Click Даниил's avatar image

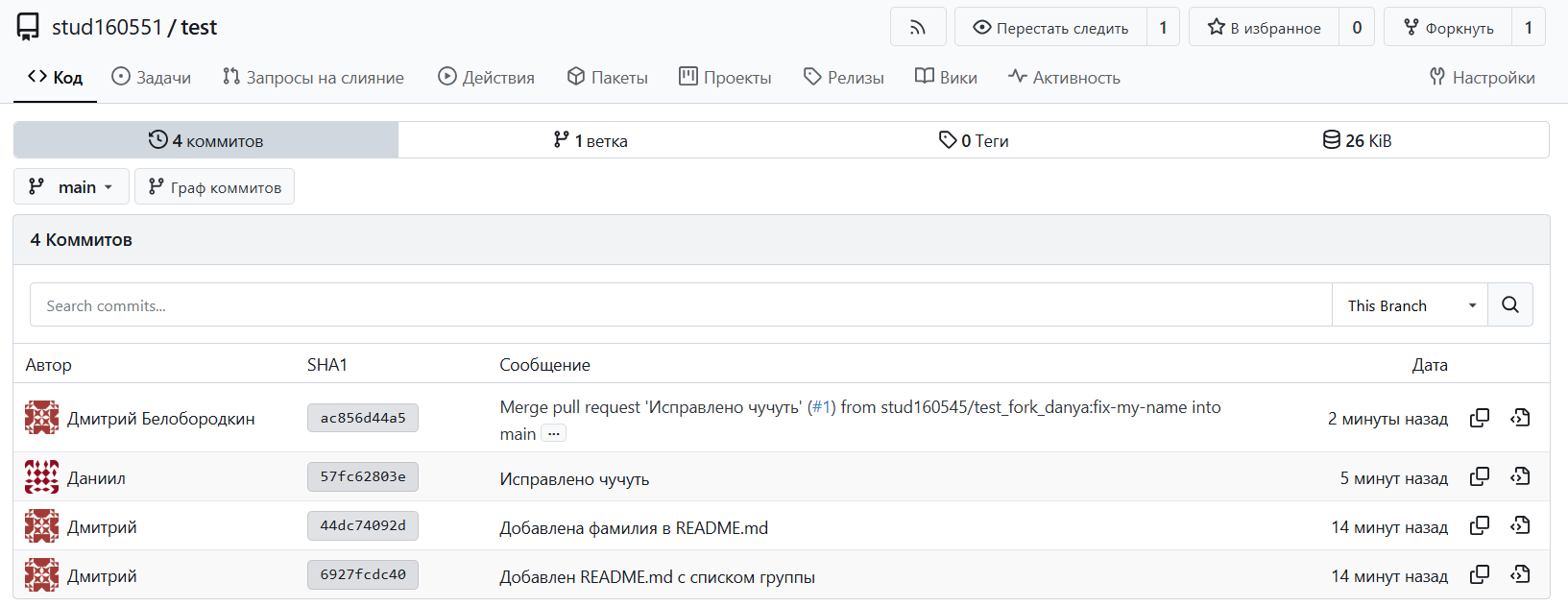[x=41, y=477]
